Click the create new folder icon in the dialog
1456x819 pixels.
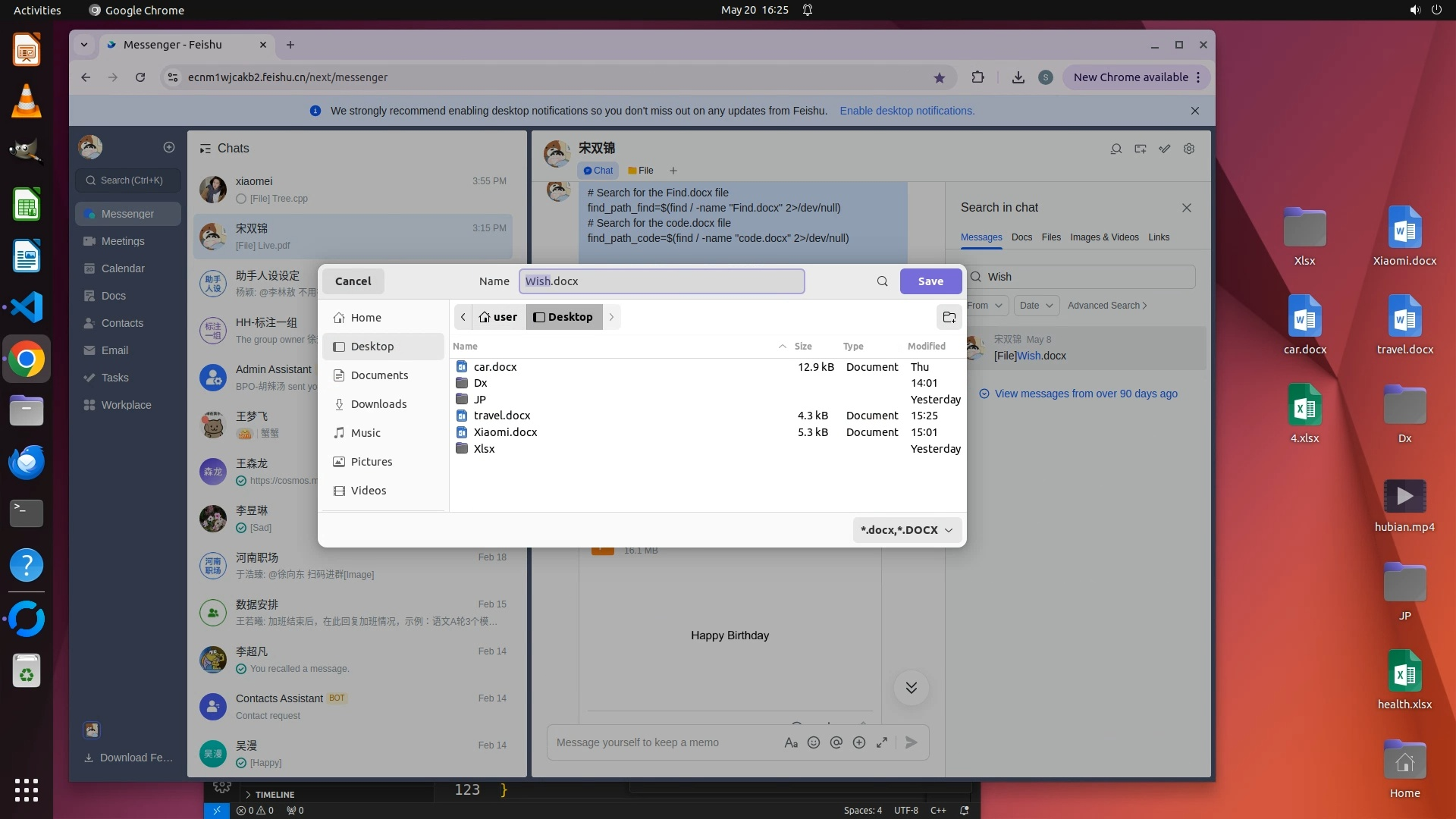pyautogui.click(x=949, y=317)
